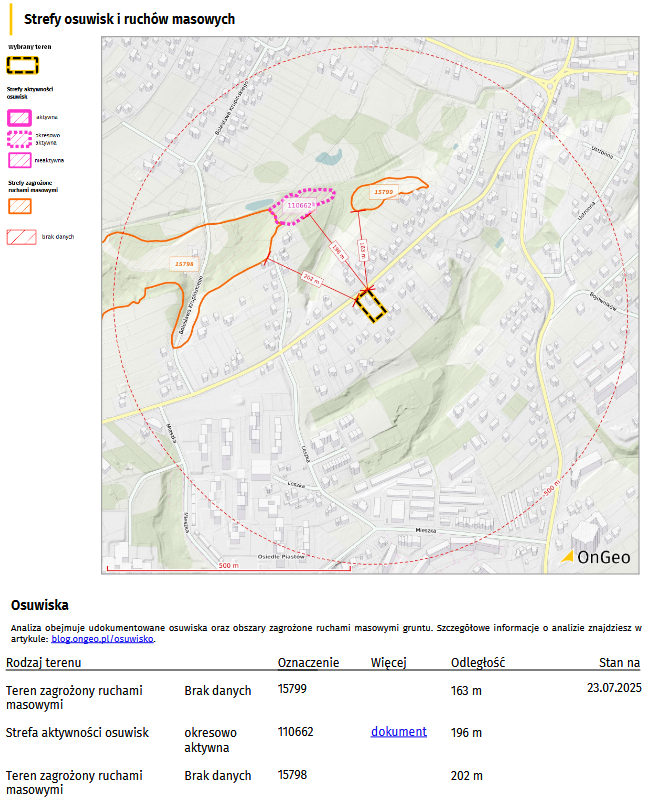Click the orange hatched mass-movement legend symbol

[x=20, y=206]
